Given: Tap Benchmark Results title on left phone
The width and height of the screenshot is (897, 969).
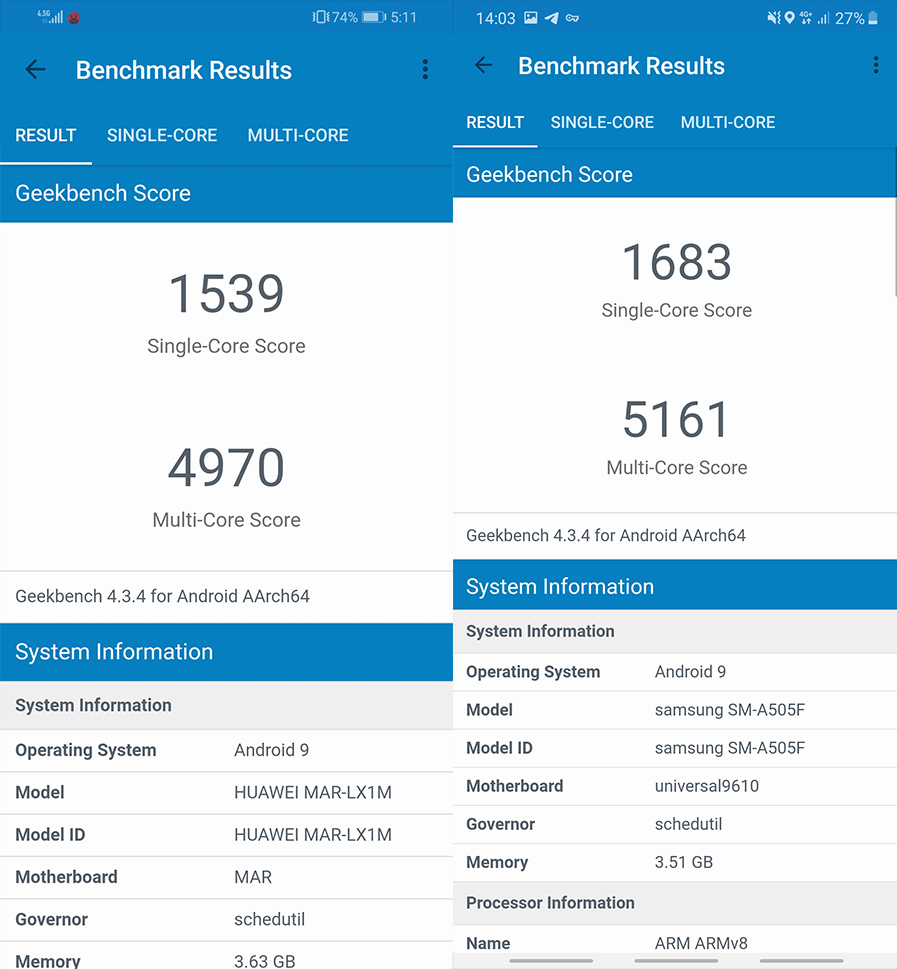Looking at the screenshot, I should point(184,70).
